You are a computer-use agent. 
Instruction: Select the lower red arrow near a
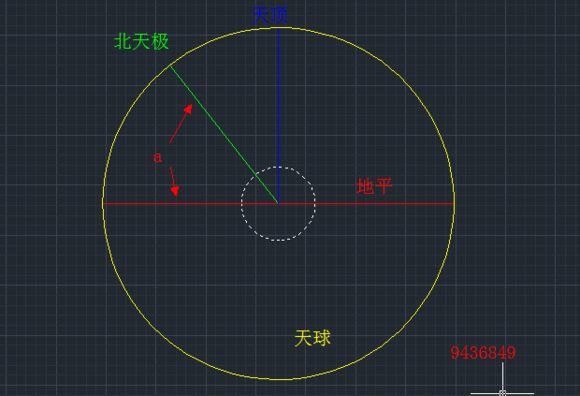tap(174, 181)
